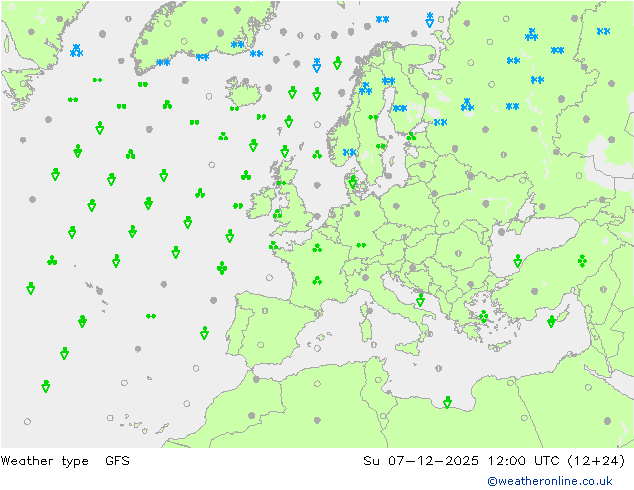Viewport: 634px width, 490px height.
Task: Select the rain symbol over northern France
Action: tap(317, 248)
